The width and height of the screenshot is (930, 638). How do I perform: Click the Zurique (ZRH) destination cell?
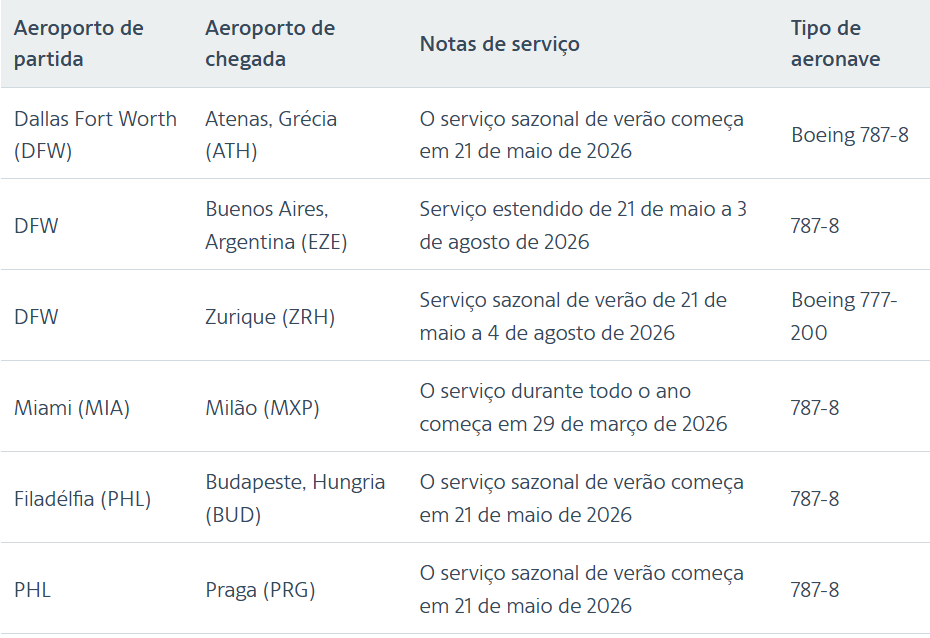[x=270, y=317]
